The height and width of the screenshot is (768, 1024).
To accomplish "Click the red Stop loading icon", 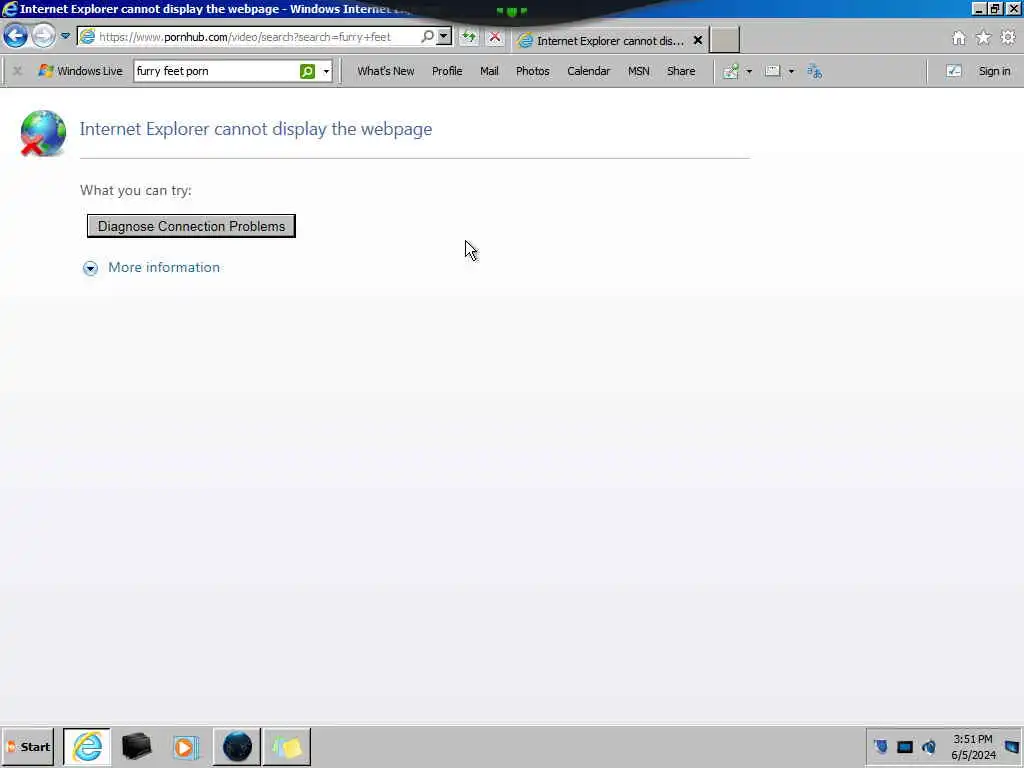I will pyautogui.click(x=495, y=37).
